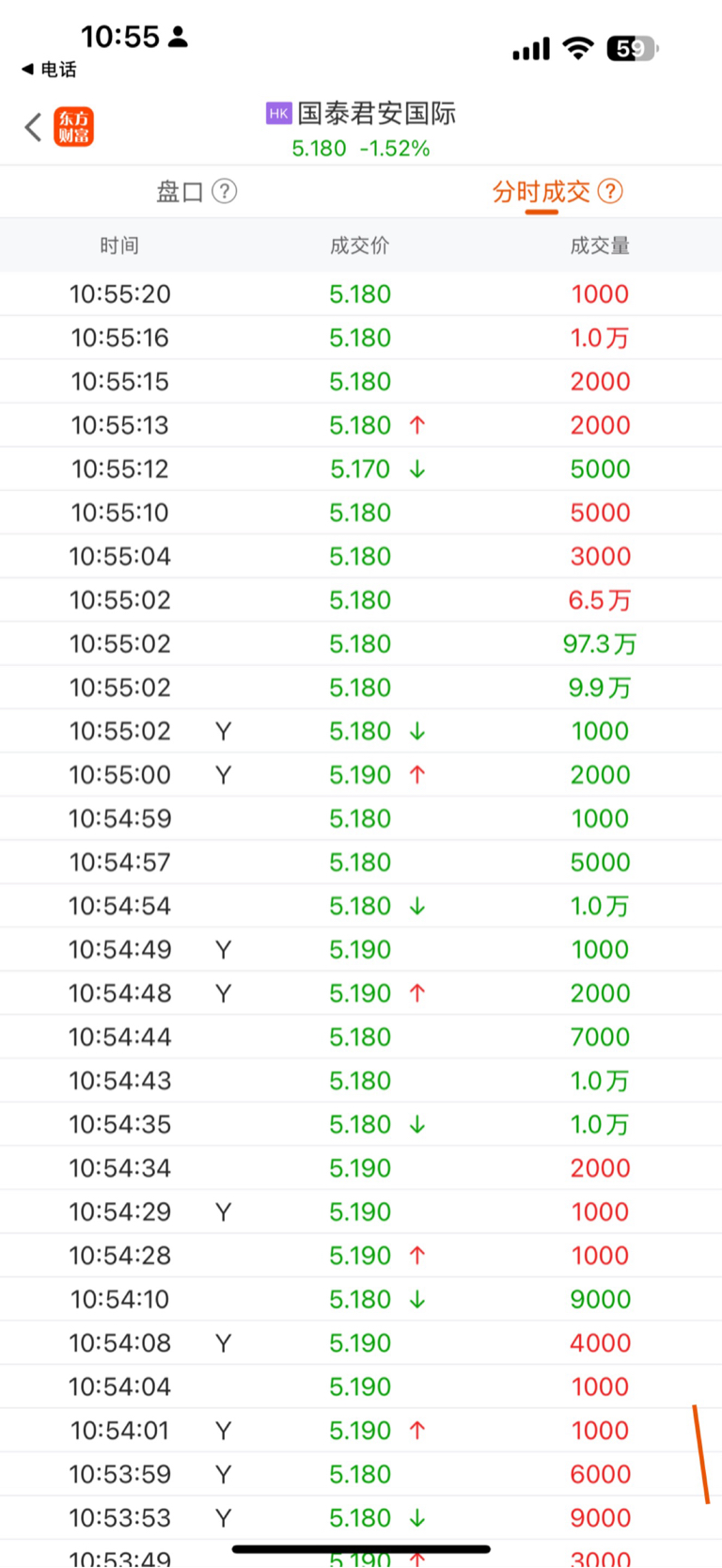722x1568 pixels.
Task: Tap the Wi-Fi status icon
Action: click(578, 48)
